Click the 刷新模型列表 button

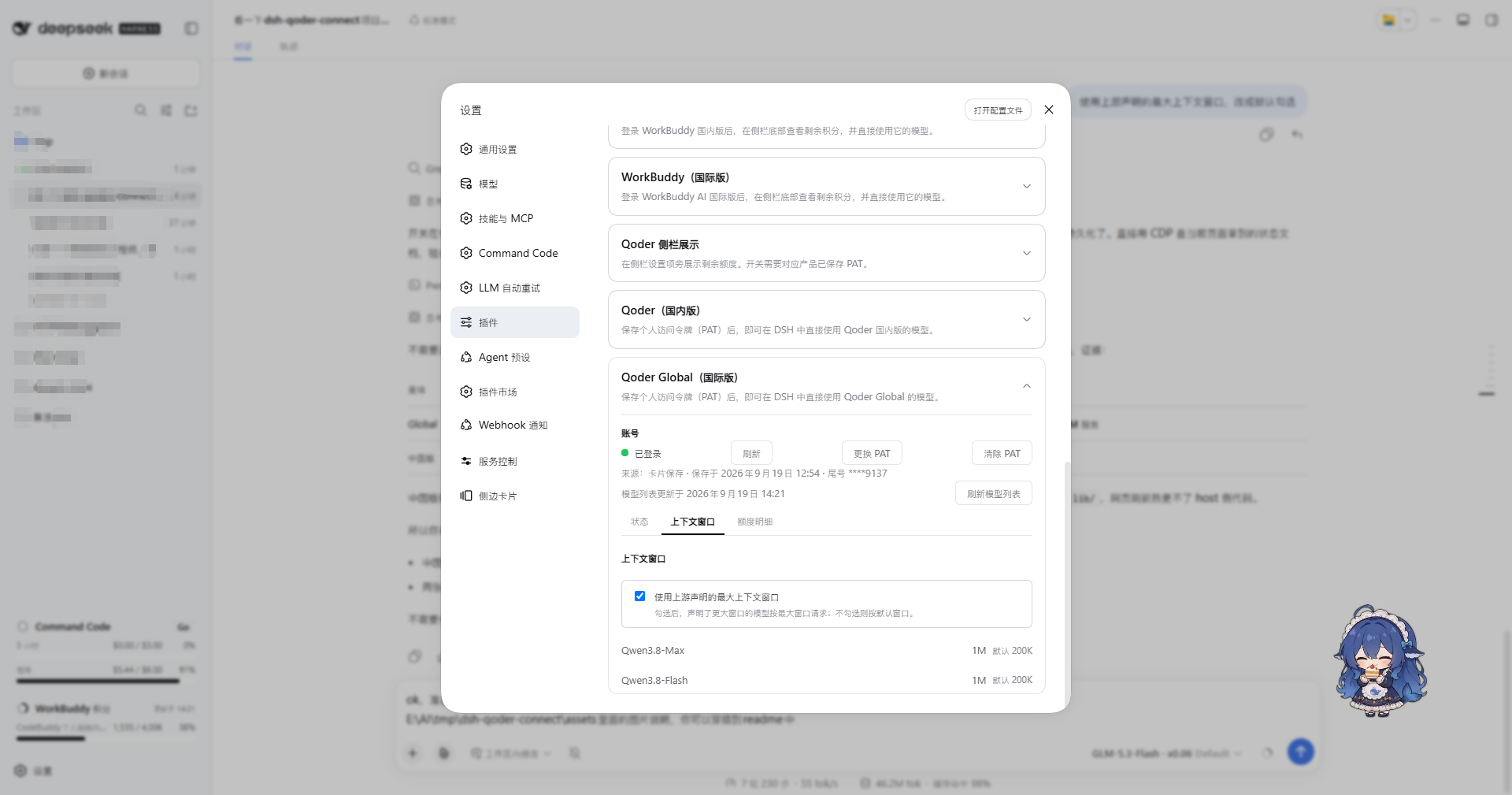coord(994,493)
